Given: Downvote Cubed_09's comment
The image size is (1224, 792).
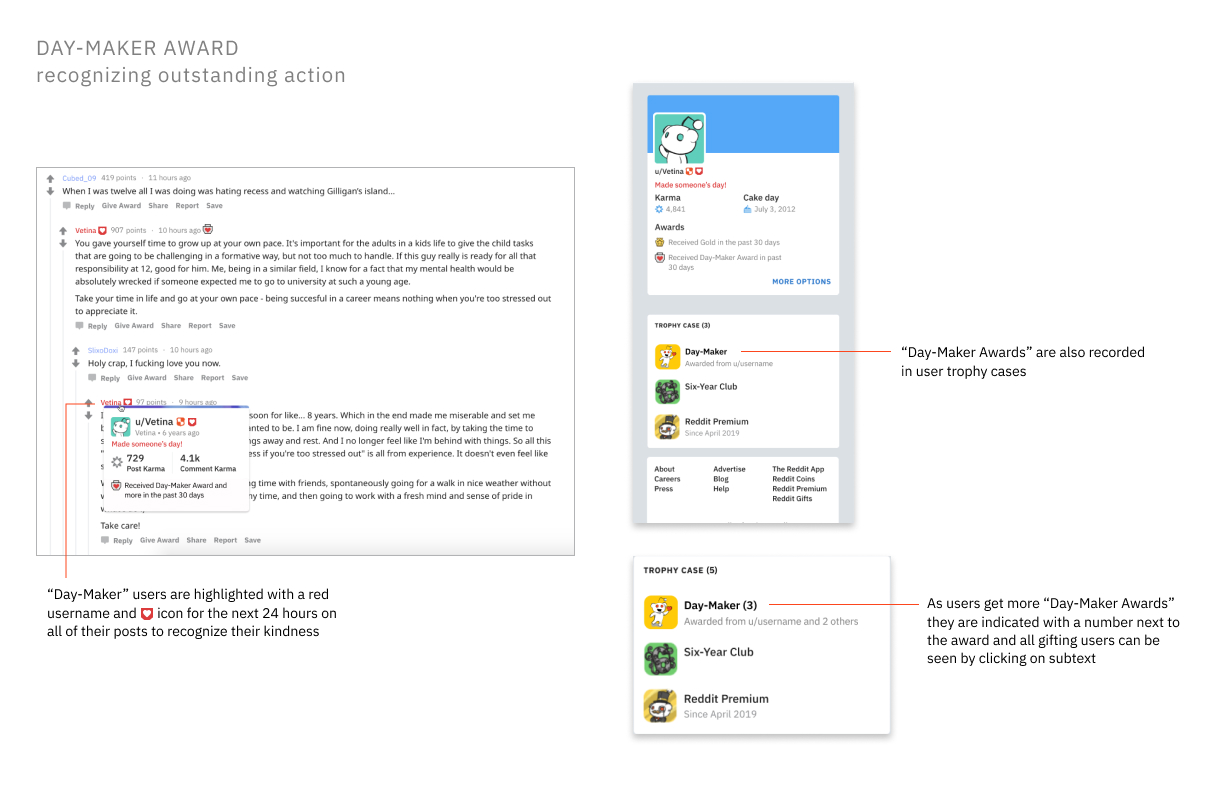Looking at the screenshot, I should tap(50, 191).
